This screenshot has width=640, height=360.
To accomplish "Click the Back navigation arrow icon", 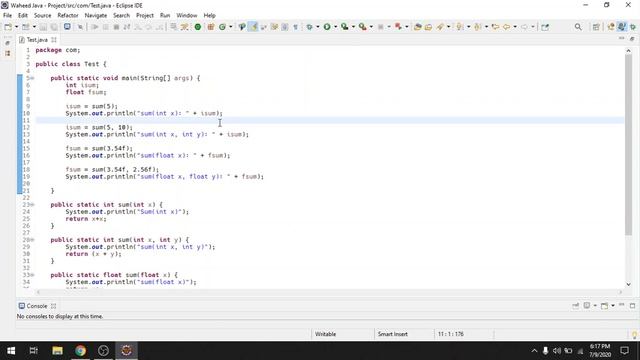I will coord(506,27).
